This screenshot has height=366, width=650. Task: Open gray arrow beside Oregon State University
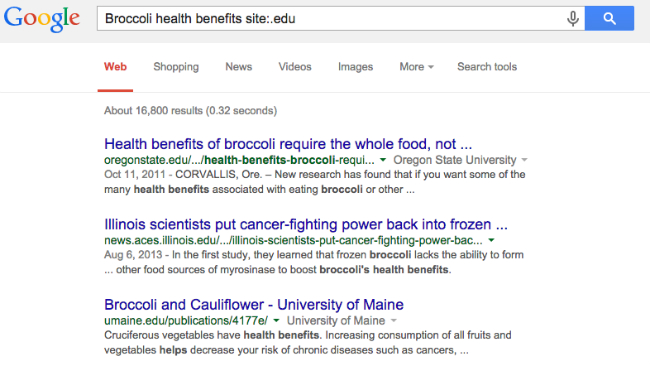(x=524, y=160)
